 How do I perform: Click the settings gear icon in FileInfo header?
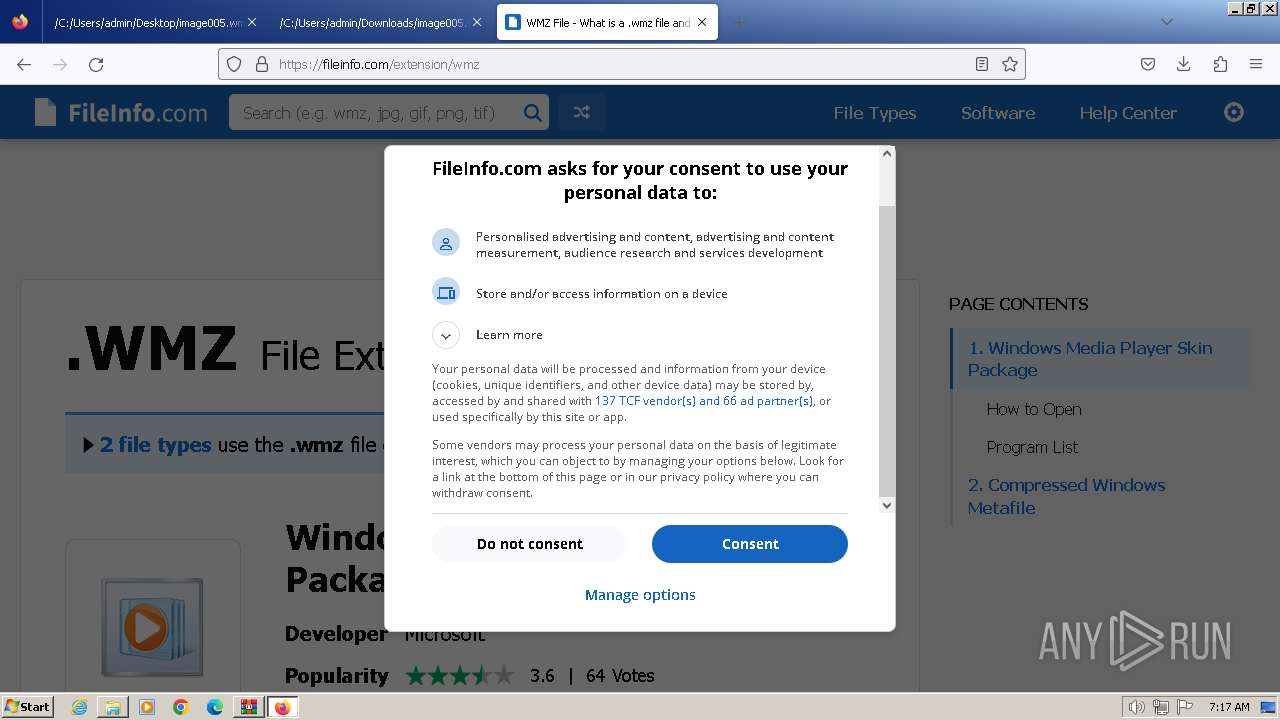pos(1234,112)
